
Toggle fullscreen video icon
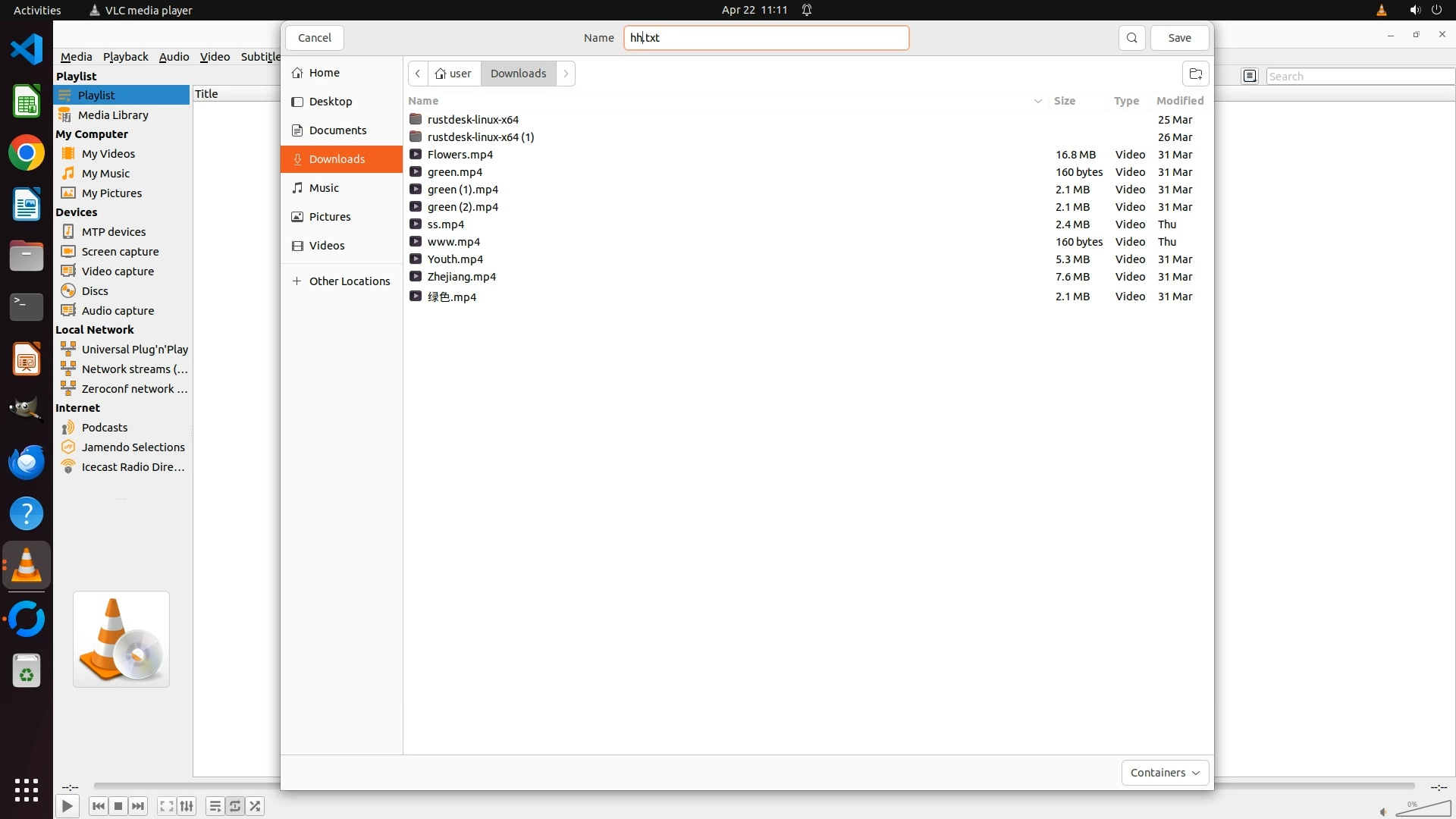coord(166,806)
